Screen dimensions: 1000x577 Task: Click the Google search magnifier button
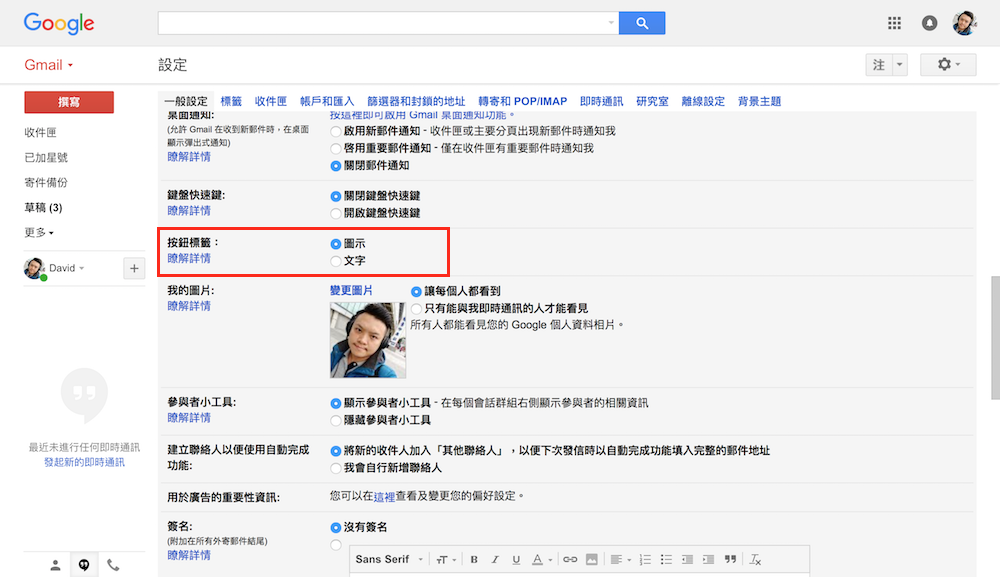point(642,23)
